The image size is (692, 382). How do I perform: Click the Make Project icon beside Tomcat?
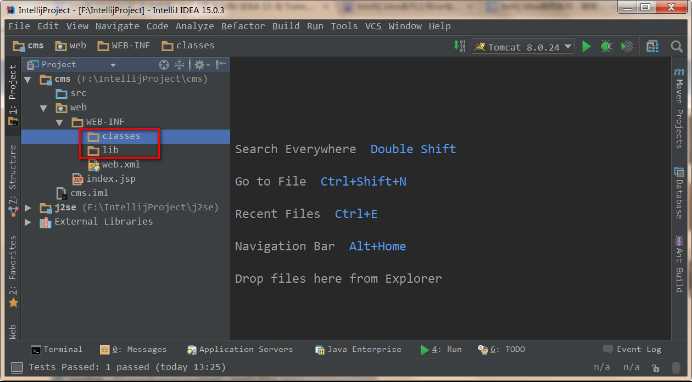460,46
